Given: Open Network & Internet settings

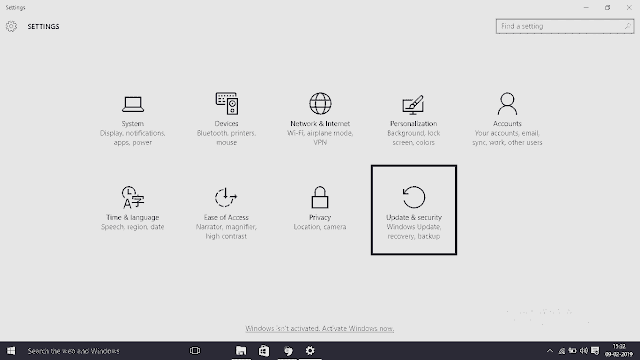Looking at the screenshot, I should click(x=320, y=120).
